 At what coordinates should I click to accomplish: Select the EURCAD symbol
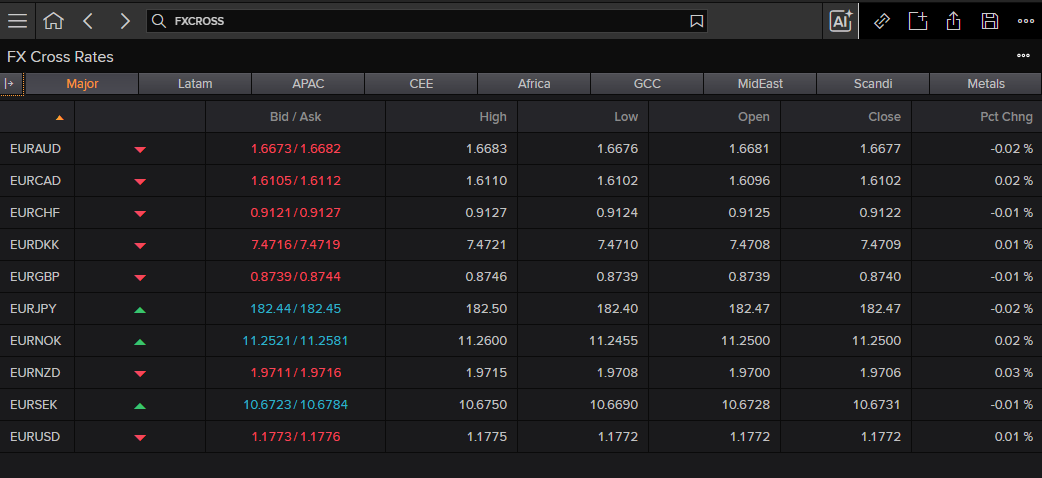click(35, 181)
